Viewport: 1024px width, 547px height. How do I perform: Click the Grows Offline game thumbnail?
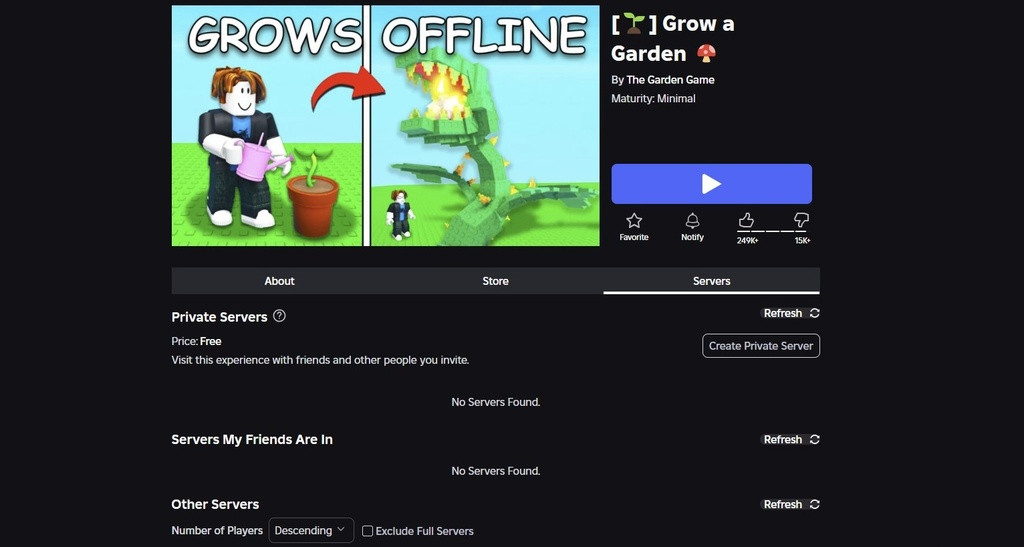[x=385, y=125]
